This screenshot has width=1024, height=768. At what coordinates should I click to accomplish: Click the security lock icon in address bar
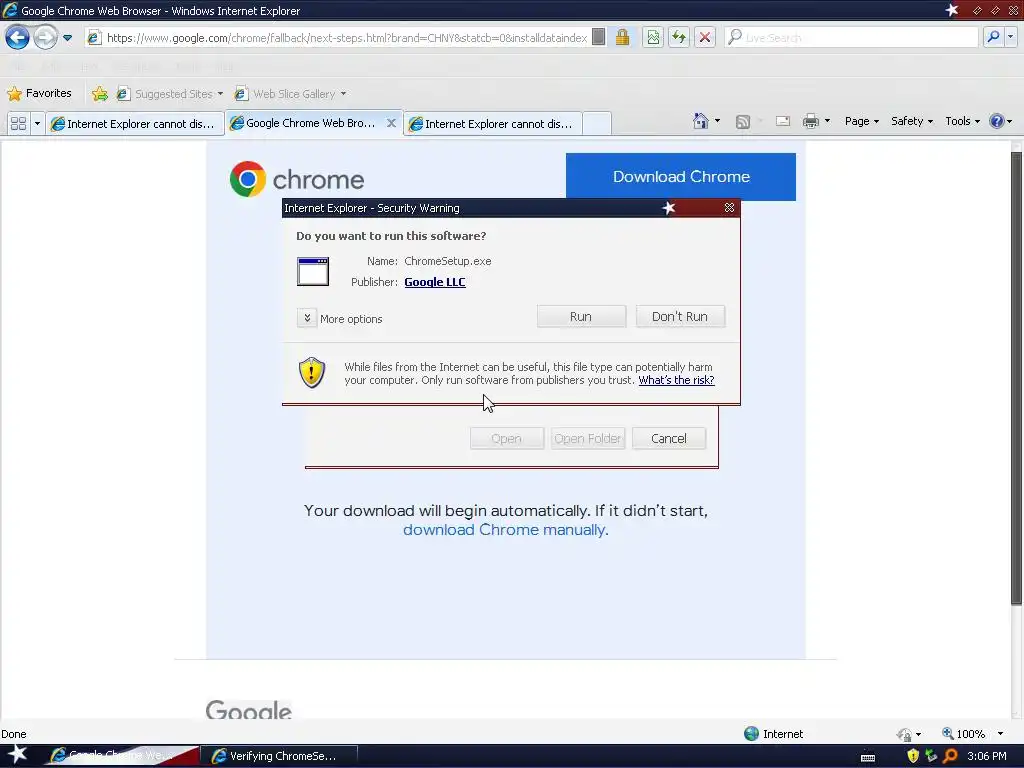point(622,37)
